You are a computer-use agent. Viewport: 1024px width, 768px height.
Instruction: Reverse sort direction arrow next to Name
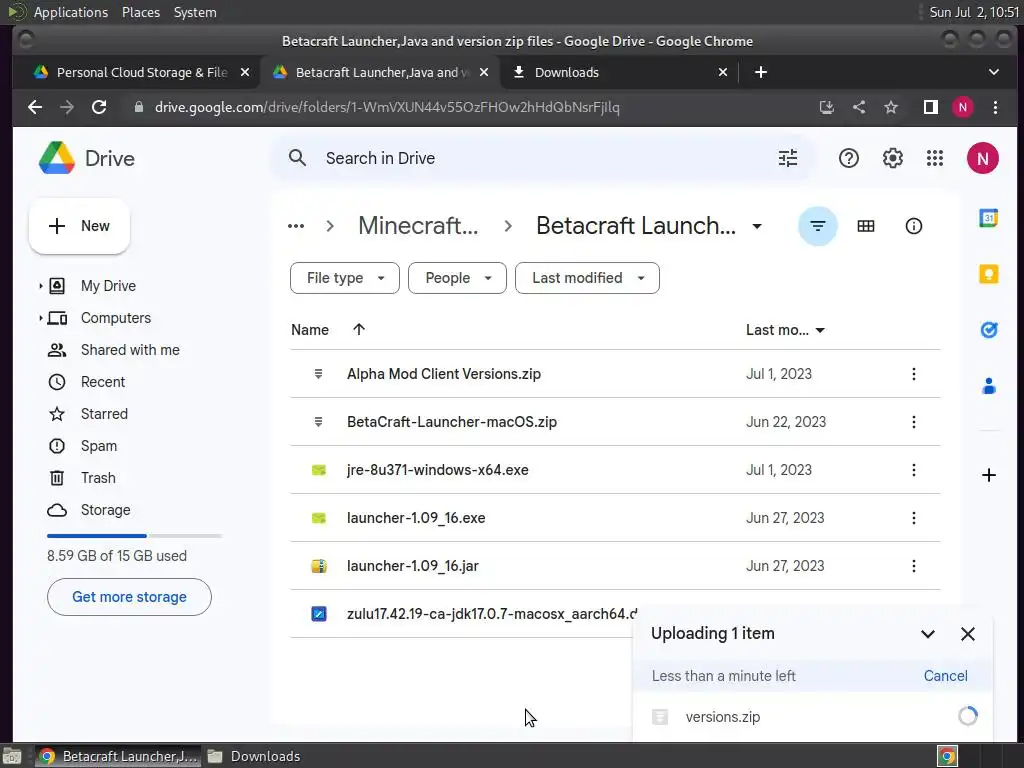click(359, 330)
